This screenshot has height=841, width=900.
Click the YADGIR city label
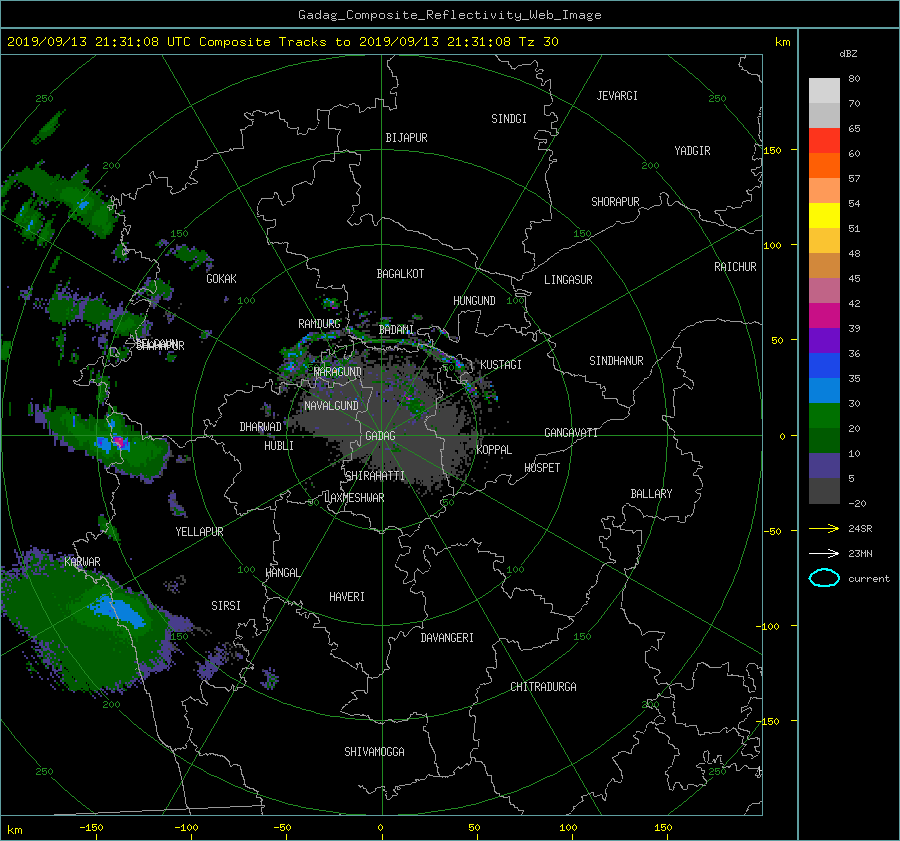click(x=692, y=151)
